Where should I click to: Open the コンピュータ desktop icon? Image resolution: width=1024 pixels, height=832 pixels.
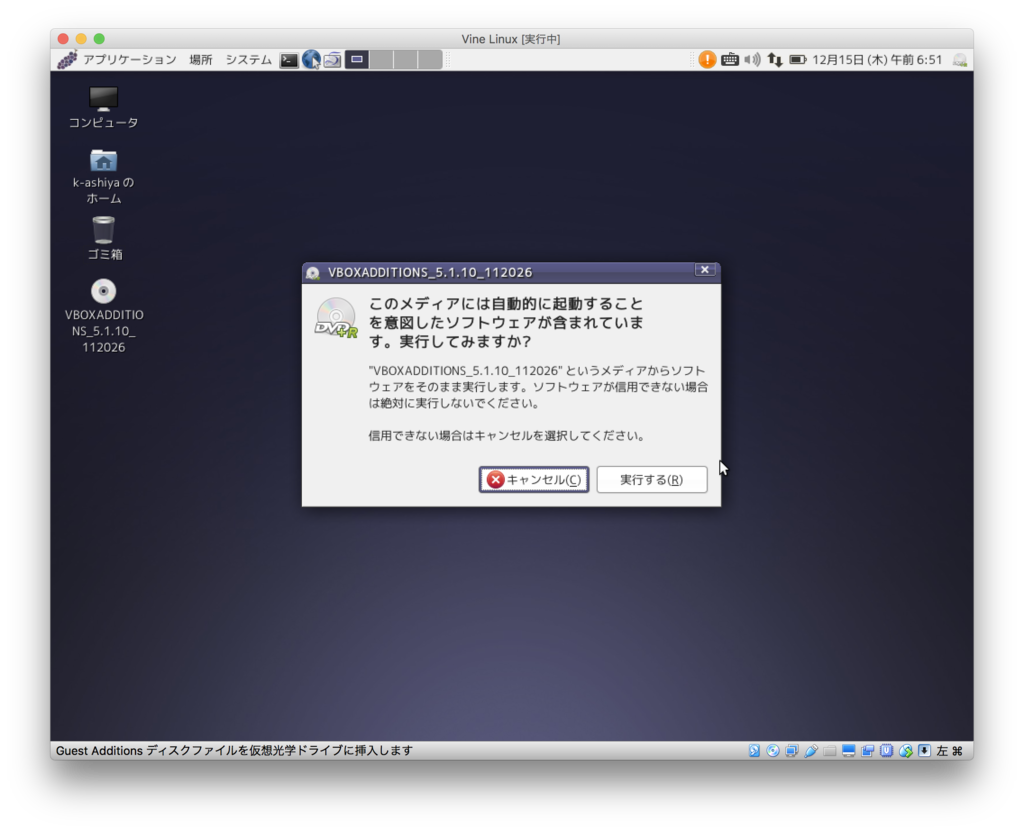(103, 108)
